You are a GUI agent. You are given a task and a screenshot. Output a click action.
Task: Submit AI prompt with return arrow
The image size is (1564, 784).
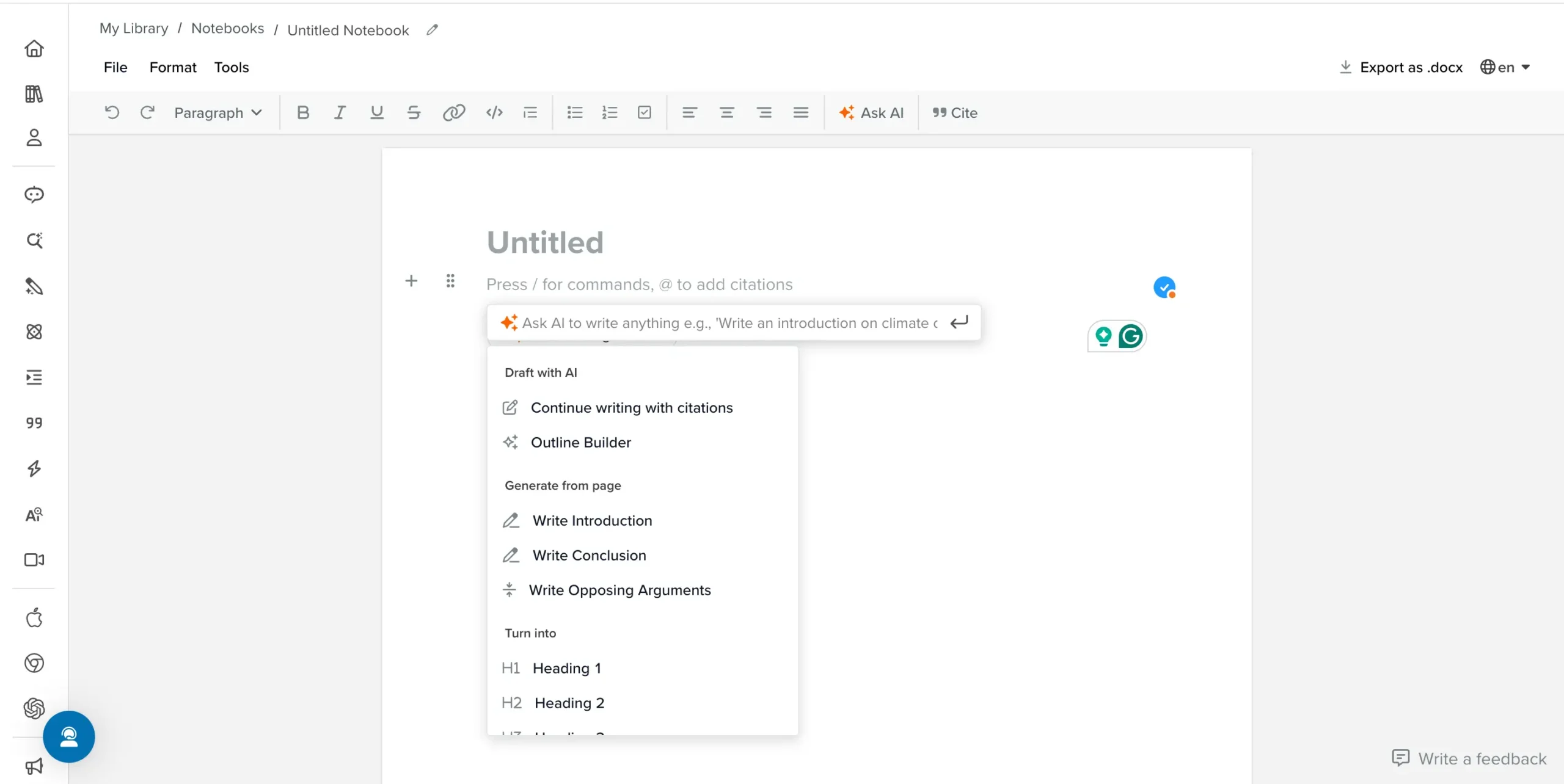tap(959, 322)
